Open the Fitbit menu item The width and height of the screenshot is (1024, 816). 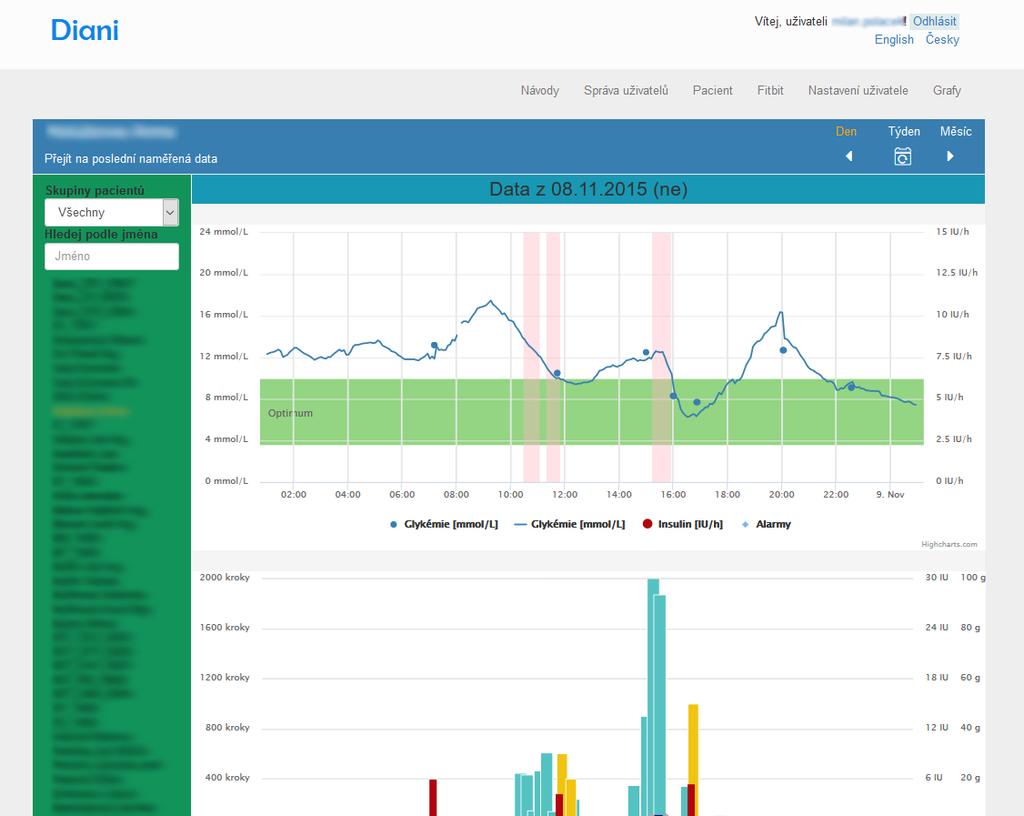pyautogui.click(x=770, y=90)
